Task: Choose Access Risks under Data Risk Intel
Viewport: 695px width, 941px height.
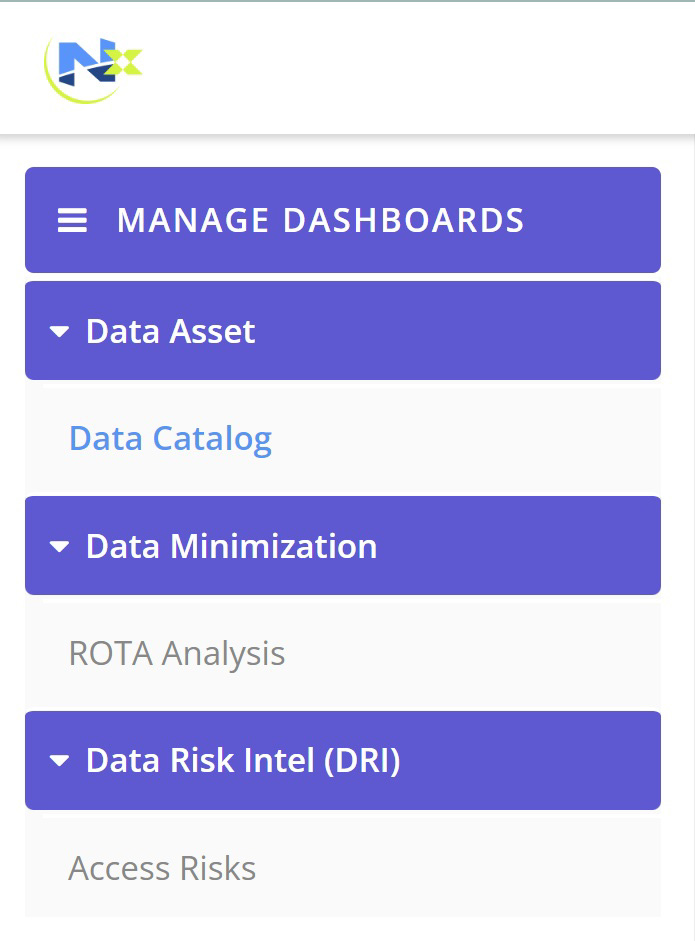Action: coord(162,868)
